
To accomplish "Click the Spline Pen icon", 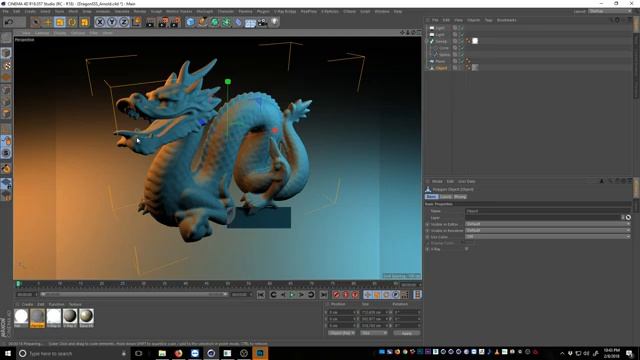I will pyautogui.click(x=202, y=22).
